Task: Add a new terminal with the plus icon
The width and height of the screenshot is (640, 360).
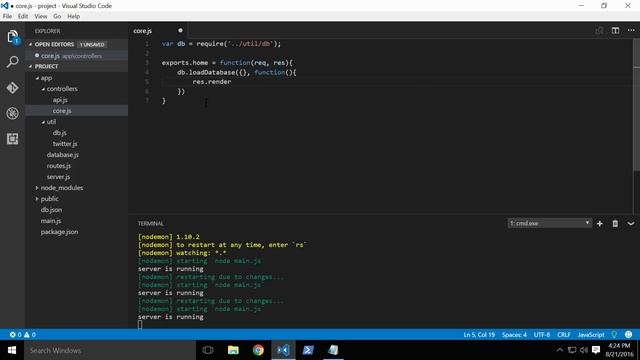Action: 600,224
